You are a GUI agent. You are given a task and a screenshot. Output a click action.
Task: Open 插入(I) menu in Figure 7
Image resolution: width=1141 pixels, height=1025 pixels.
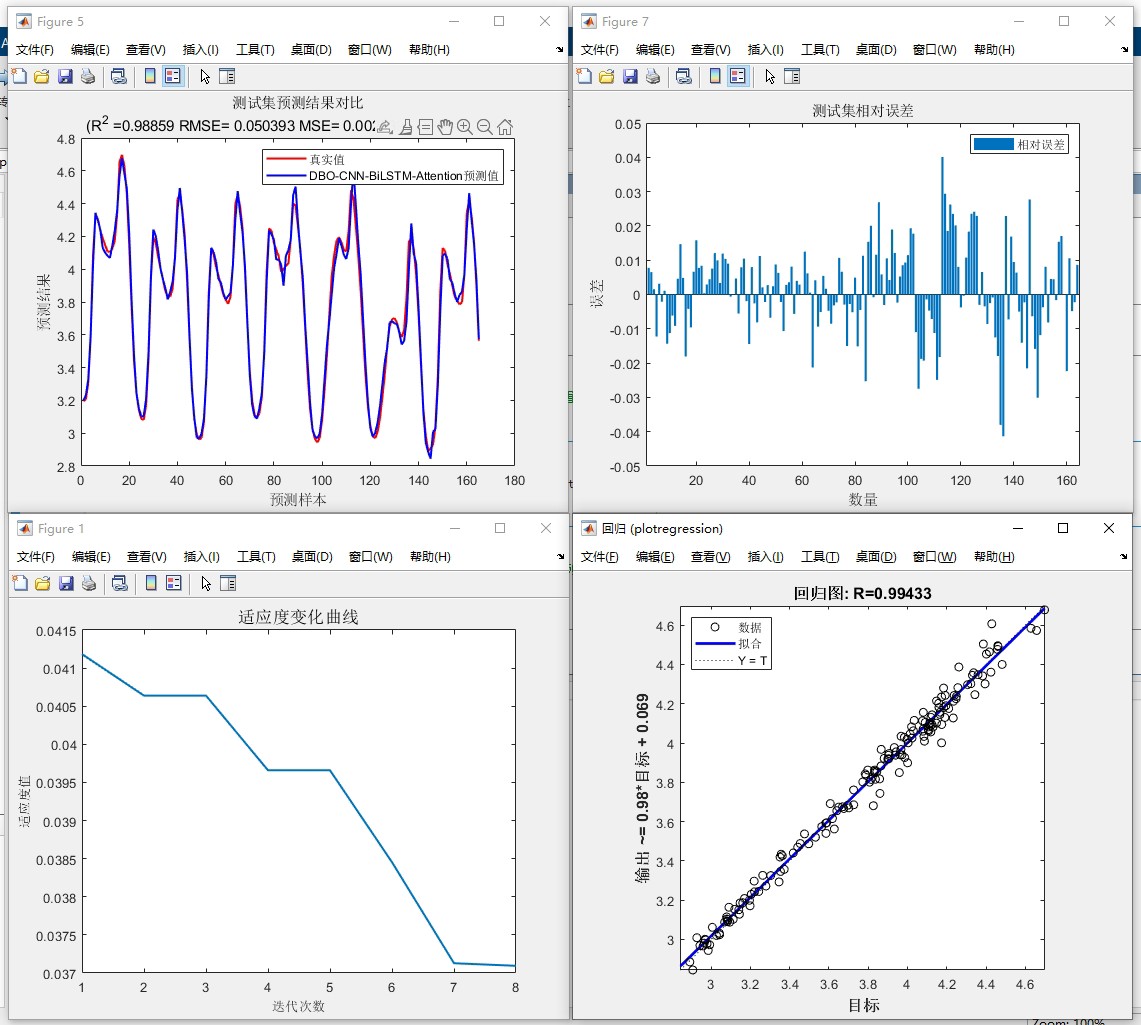click(765, 49)
